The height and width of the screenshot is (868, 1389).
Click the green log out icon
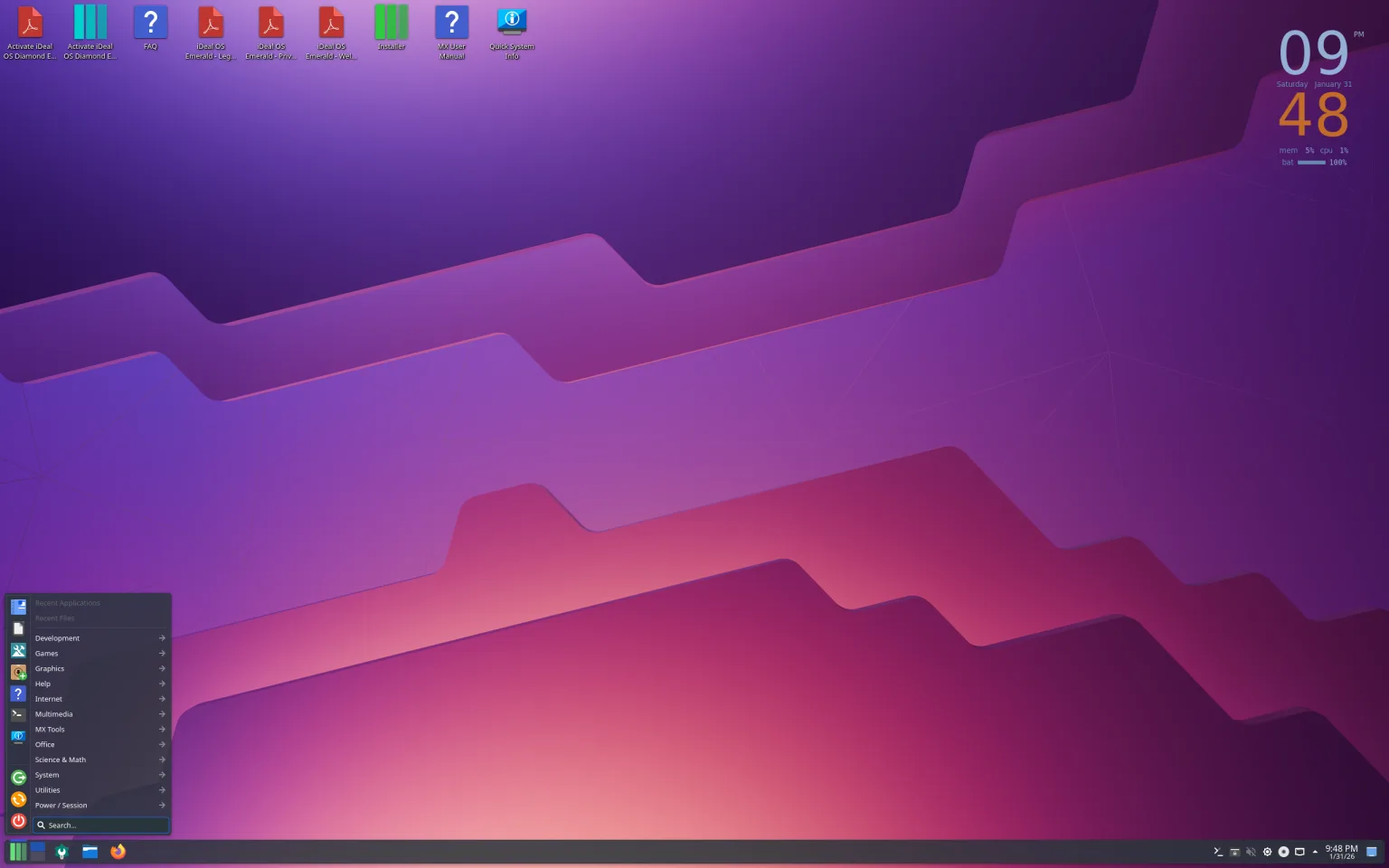[18, 778]
